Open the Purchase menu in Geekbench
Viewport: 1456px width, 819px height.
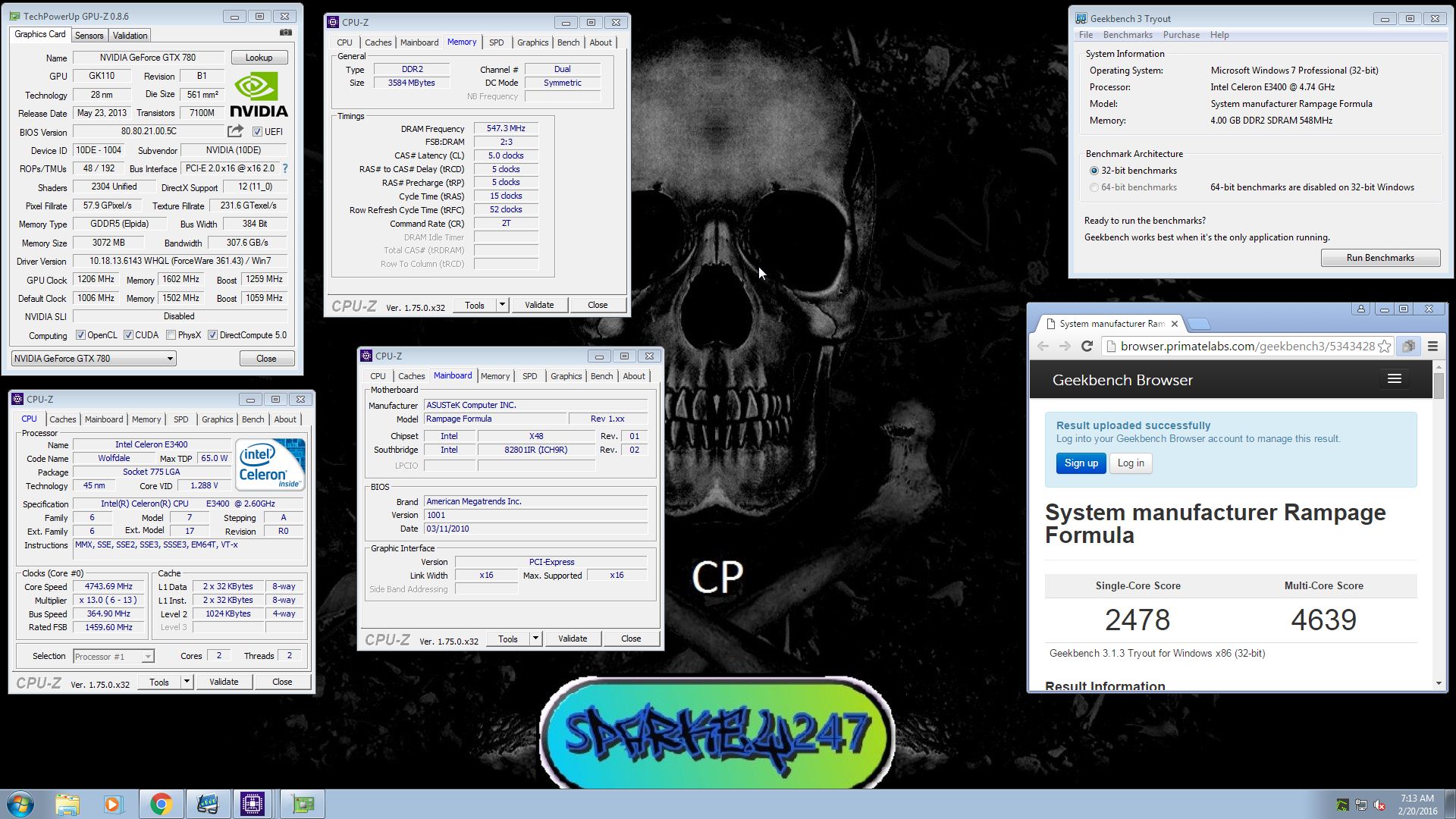point(1181,35)
